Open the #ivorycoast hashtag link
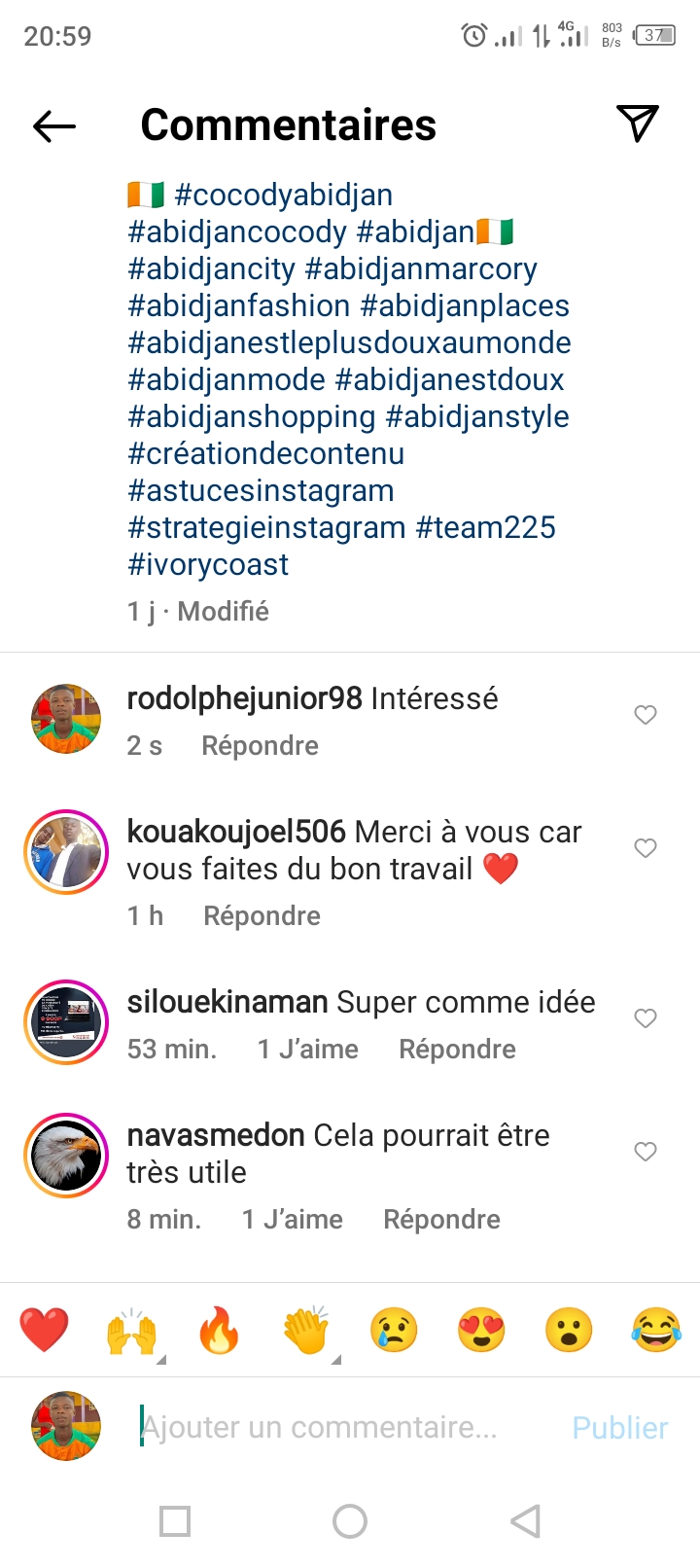700x1568 pixels. point(208,564)
